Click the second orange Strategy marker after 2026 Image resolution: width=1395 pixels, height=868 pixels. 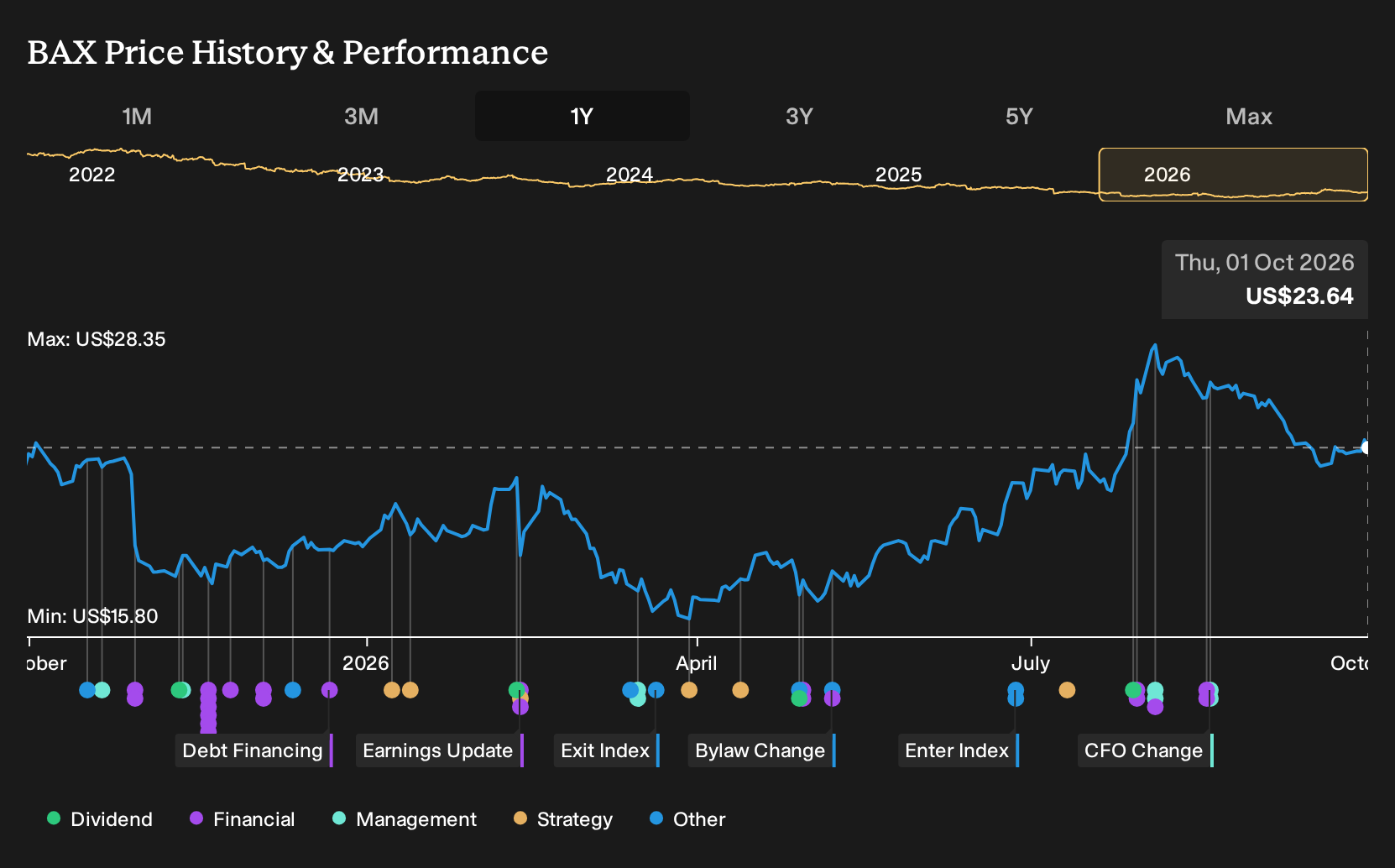point(410,690)
